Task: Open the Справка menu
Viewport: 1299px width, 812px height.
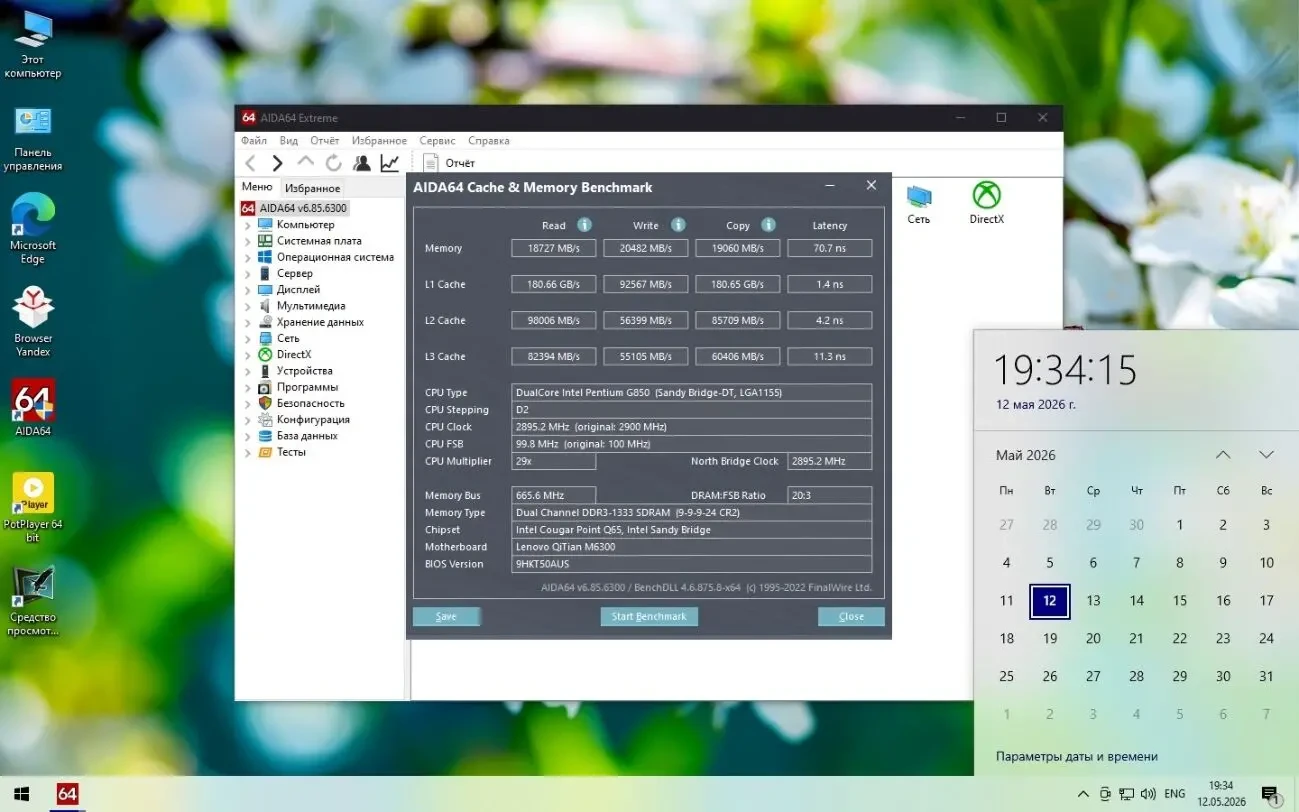Action: (x=489, y=140)
